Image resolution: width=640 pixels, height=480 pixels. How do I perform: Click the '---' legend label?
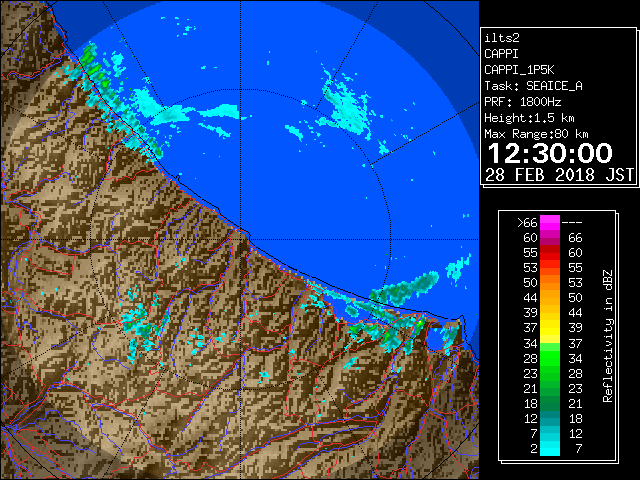pyautogui.click(x=572, y=223)
